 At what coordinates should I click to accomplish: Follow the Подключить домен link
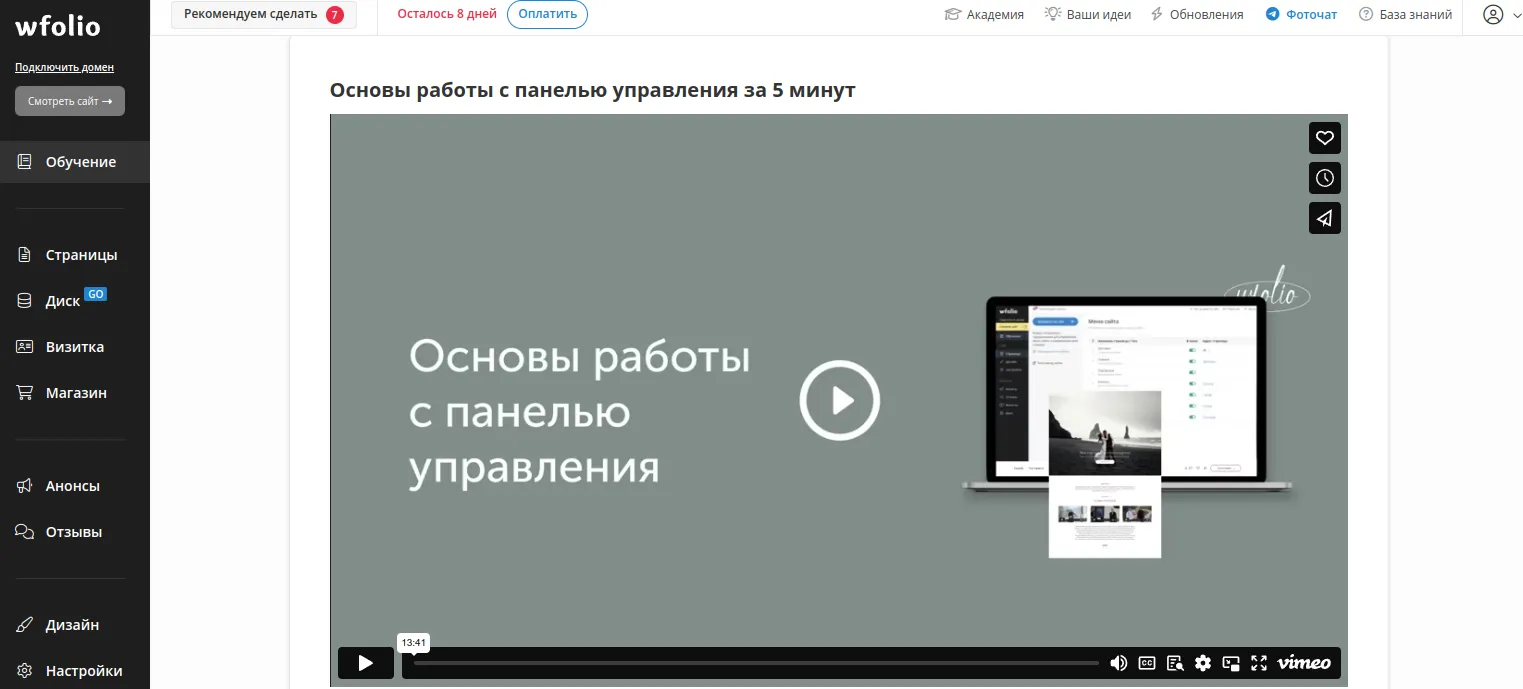click(66, 66)
